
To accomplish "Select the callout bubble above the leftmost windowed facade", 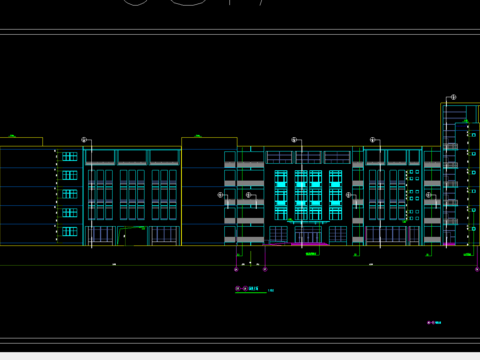I will [x=84, y=140].
